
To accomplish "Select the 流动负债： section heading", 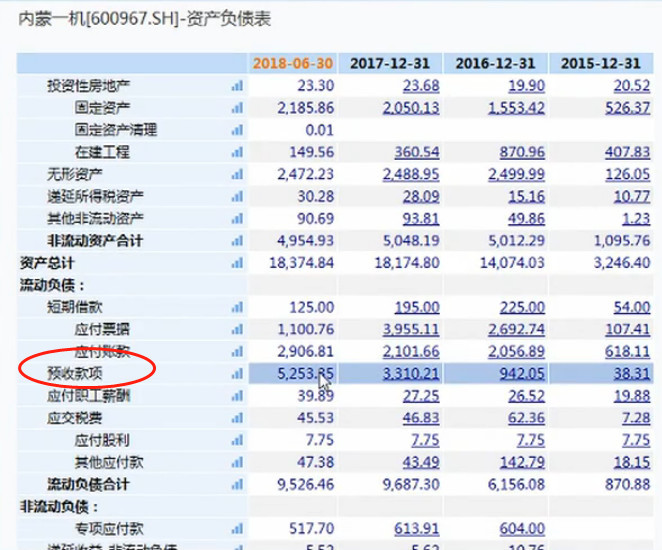I will pyautogui.click(x=52, y=285).
